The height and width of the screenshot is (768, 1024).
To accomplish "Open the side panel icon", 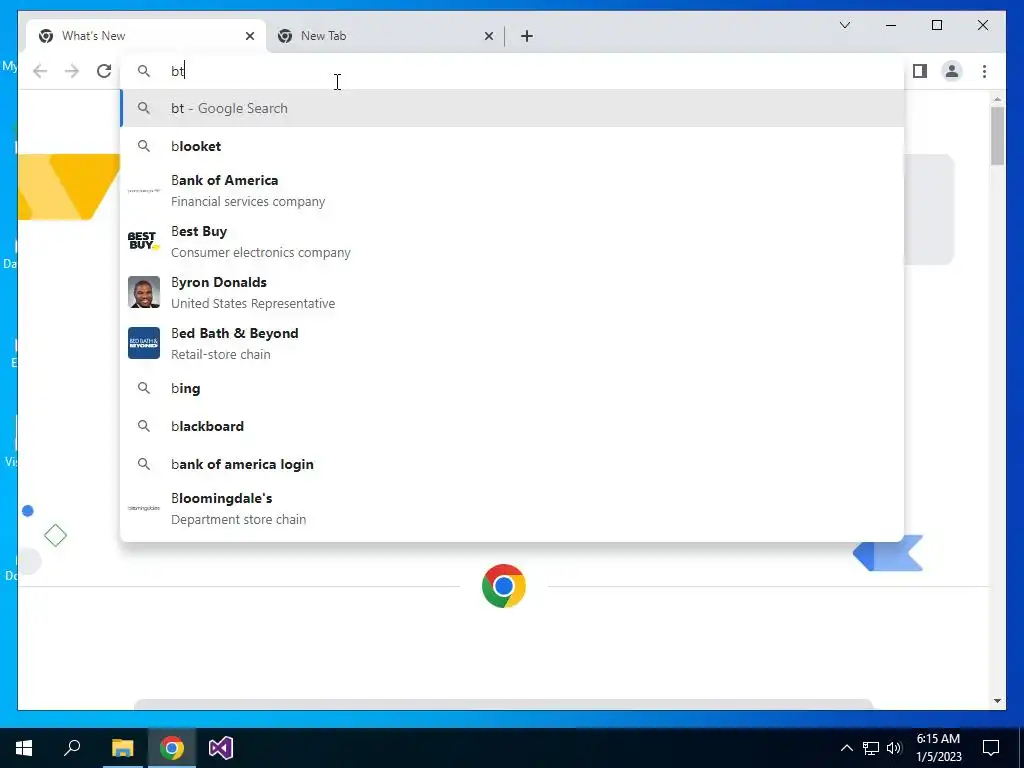I will click(920, 71).
